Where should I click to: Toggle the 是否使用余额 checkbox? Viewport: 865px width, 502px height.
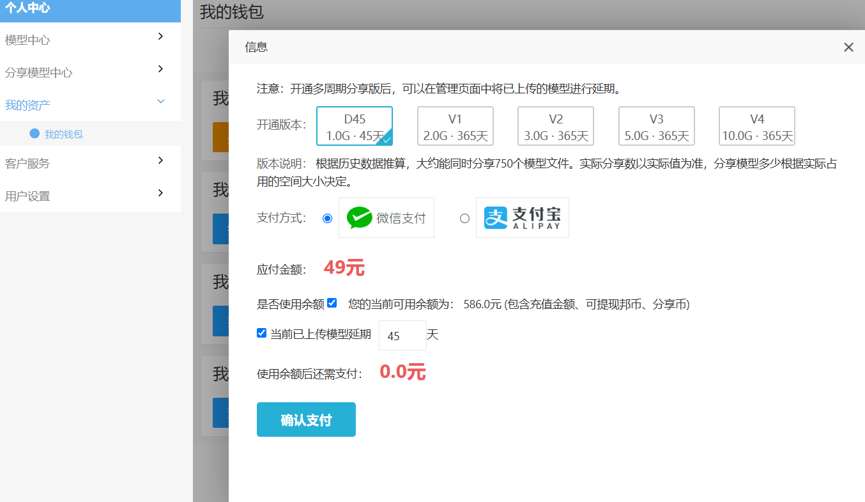pos(332,303)
